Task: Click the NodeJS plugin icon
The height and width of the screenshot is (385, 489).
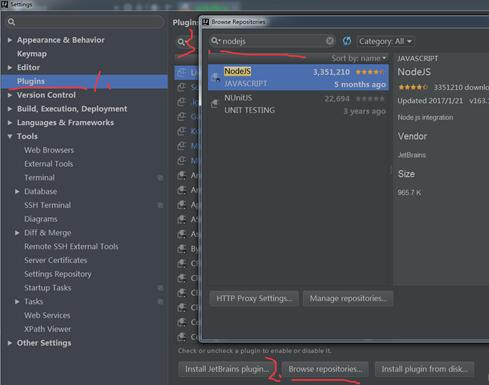Action: tap(215, 78)
